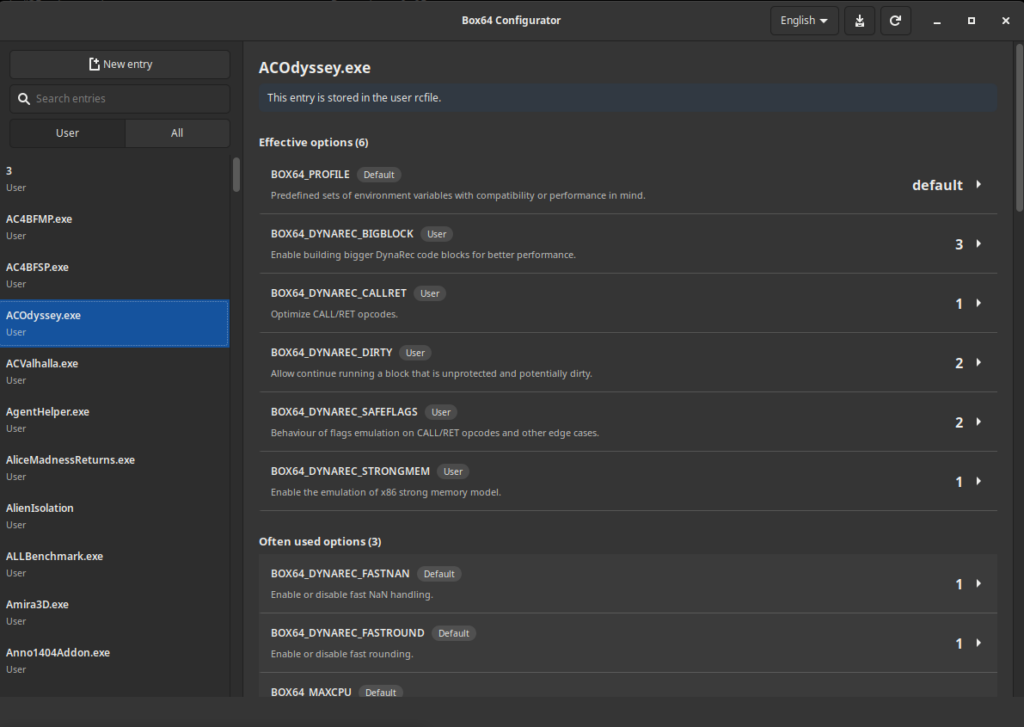
Task: Expand BOX64_DYNAREC_FASTNAN option arrow
Action: (x=978, y=584)
